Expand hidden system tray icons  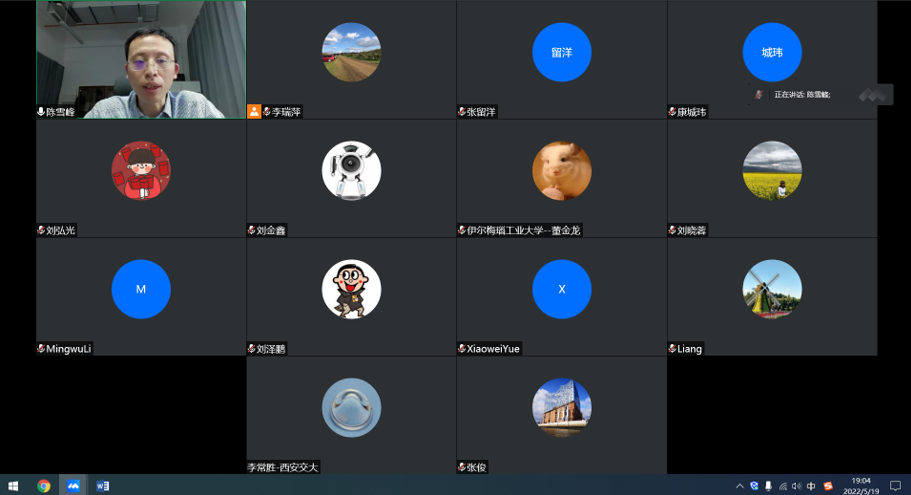[740, 486]
